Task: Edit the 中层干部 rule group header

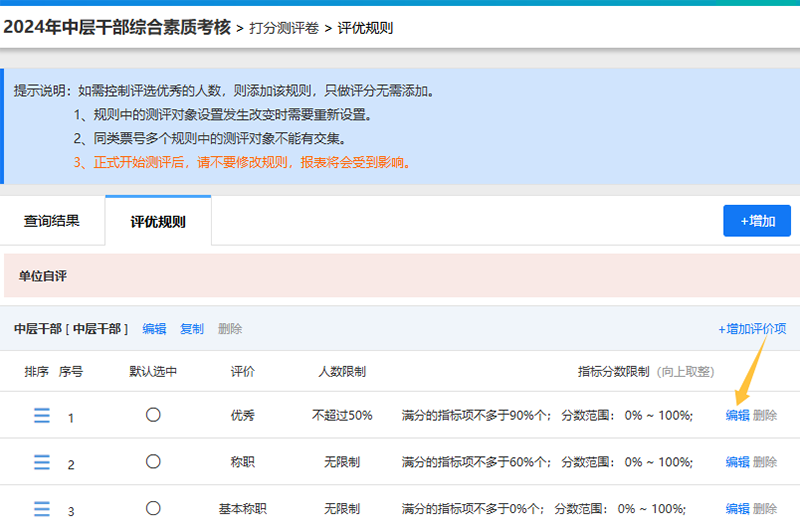Action: click(x=154, y=329)
